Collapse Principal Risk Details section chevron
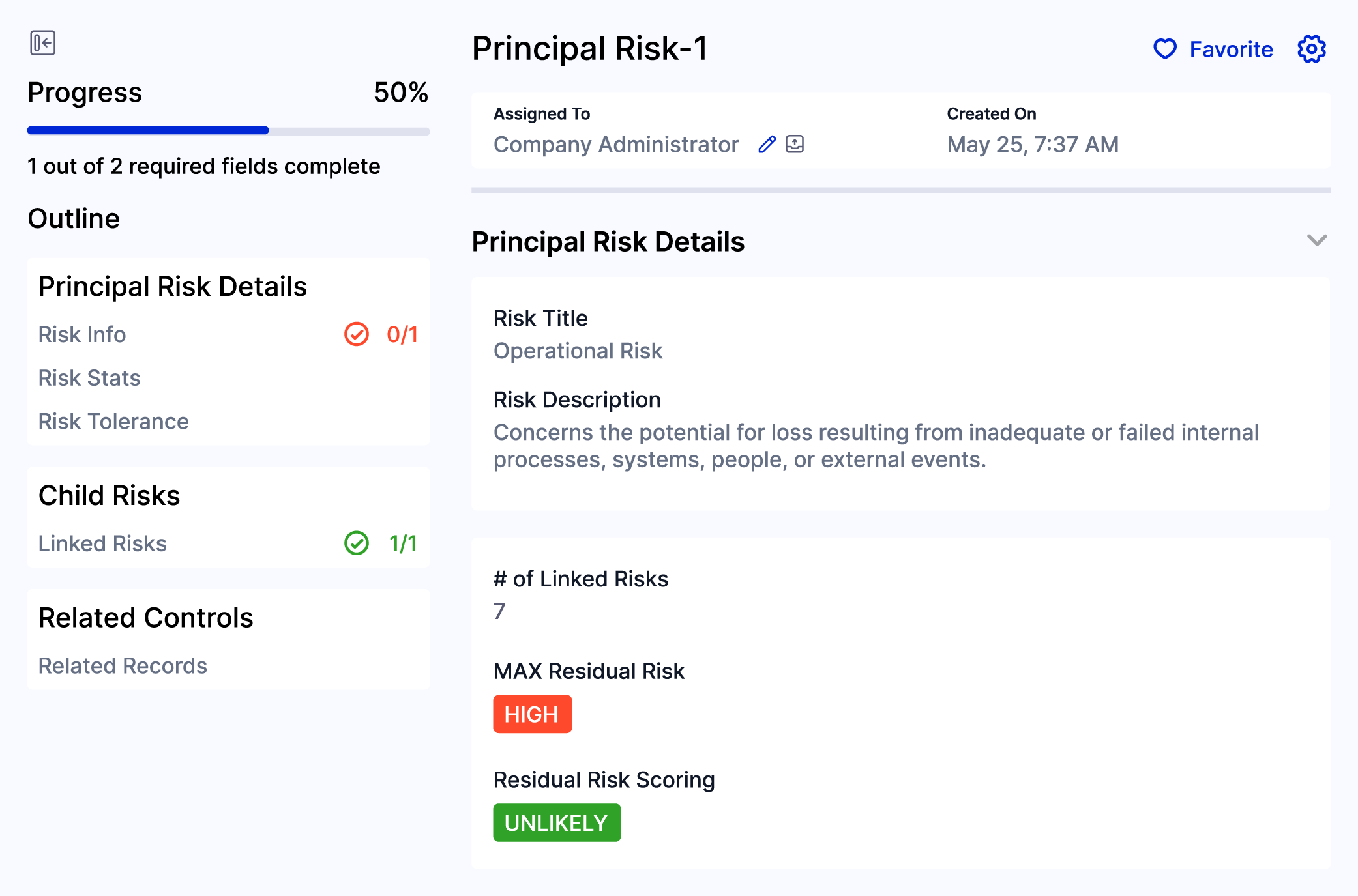1358x896 pixels. click(x=1317, y=240)
